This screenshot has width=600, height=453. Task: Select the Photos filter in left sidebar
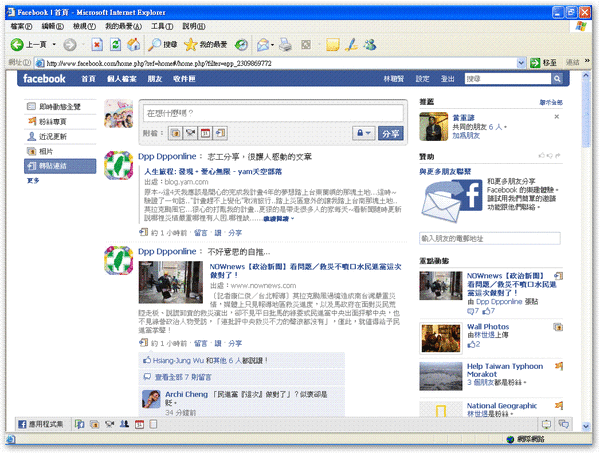click(60, 151)
